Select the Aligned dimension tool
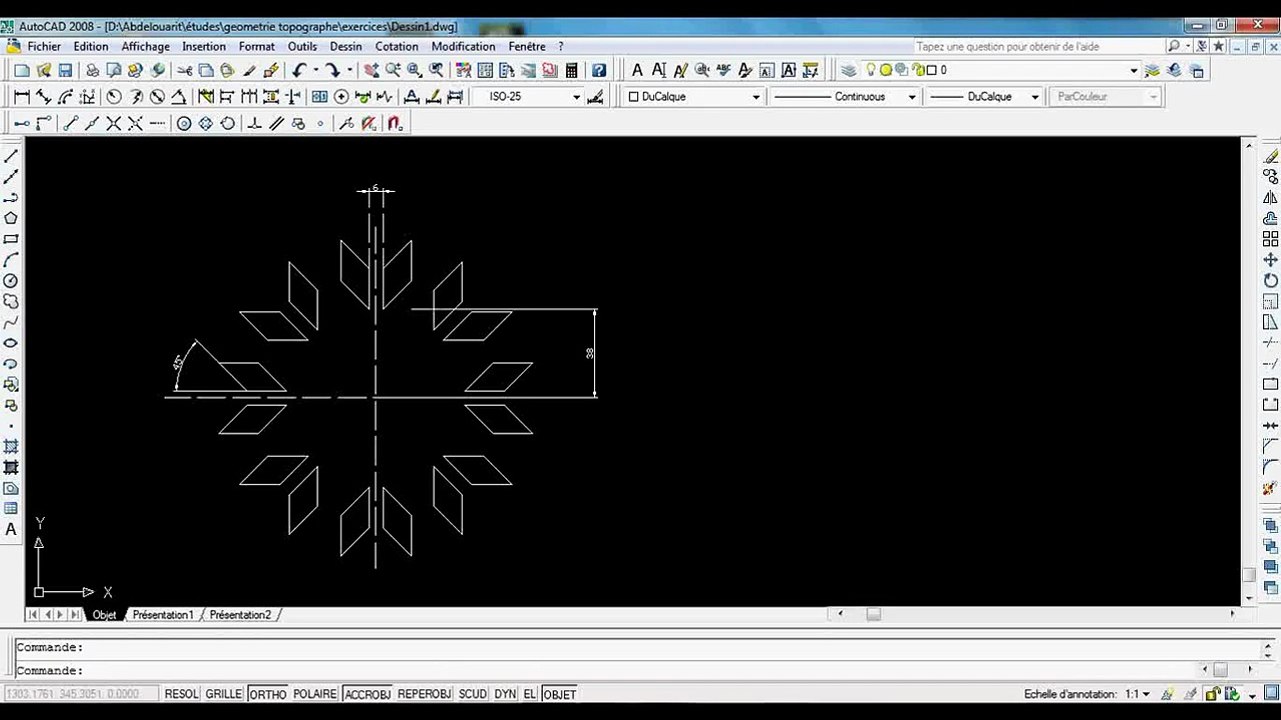 pyautogui.click(x=43, y=97)
